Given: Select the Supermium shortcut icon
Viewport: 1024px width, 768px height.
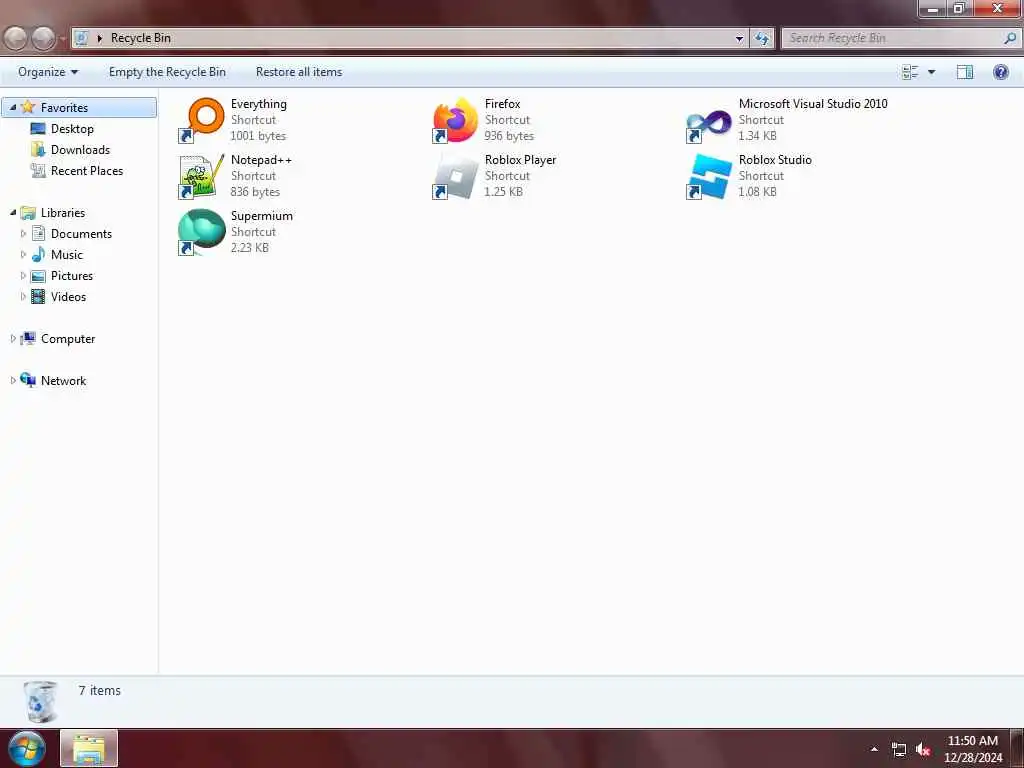Looking at the screenshot, I should (x=202, y=232).
